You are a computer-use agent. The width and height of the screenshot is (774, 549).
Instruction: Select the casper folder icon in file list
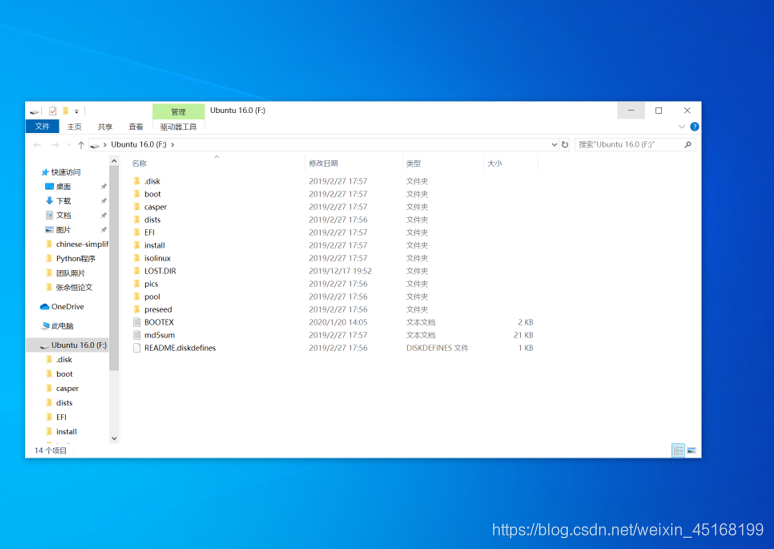(137, 206)
